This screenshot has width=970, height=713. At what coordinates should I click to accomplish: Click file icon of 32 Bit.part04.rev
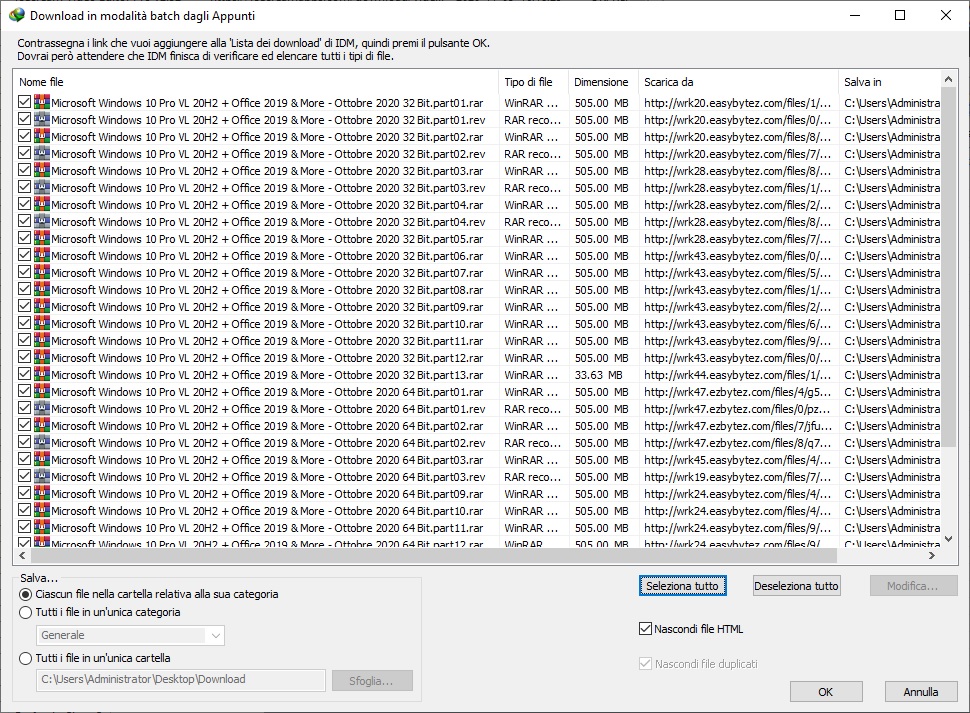click(41, 221)
